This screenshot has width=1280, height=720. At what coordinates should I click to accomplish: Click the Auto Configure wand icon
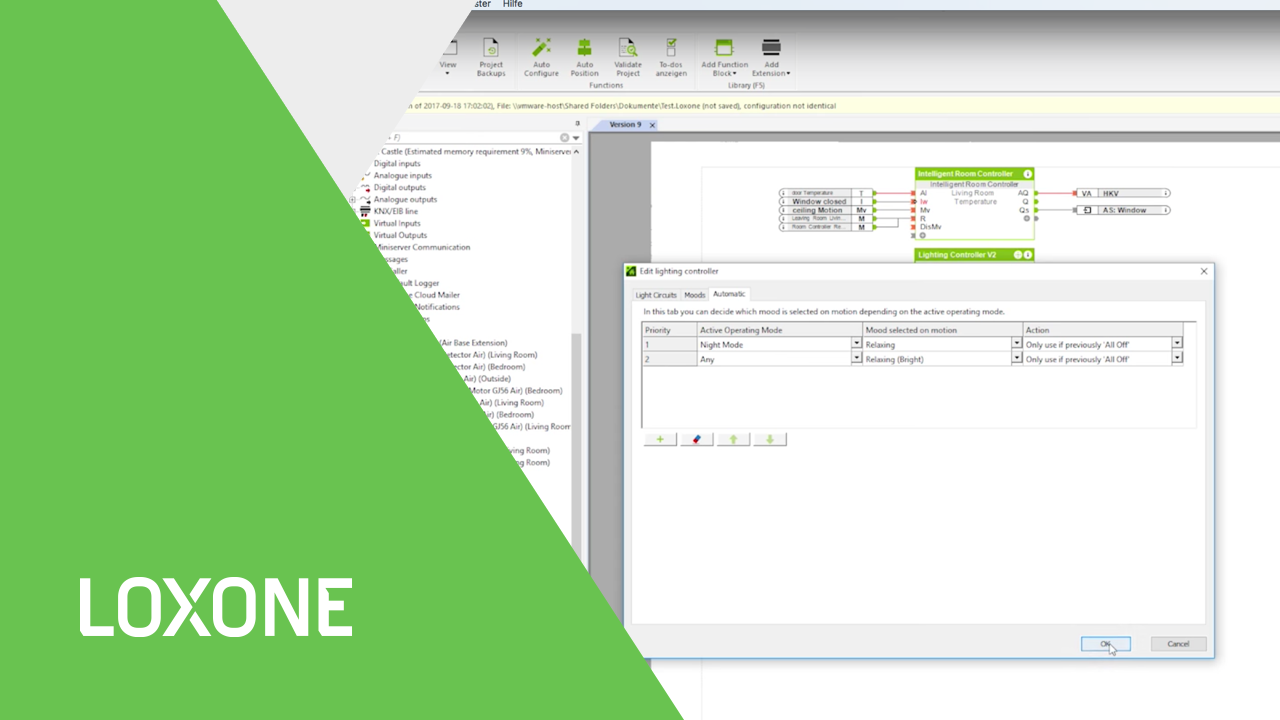[541, 48]
